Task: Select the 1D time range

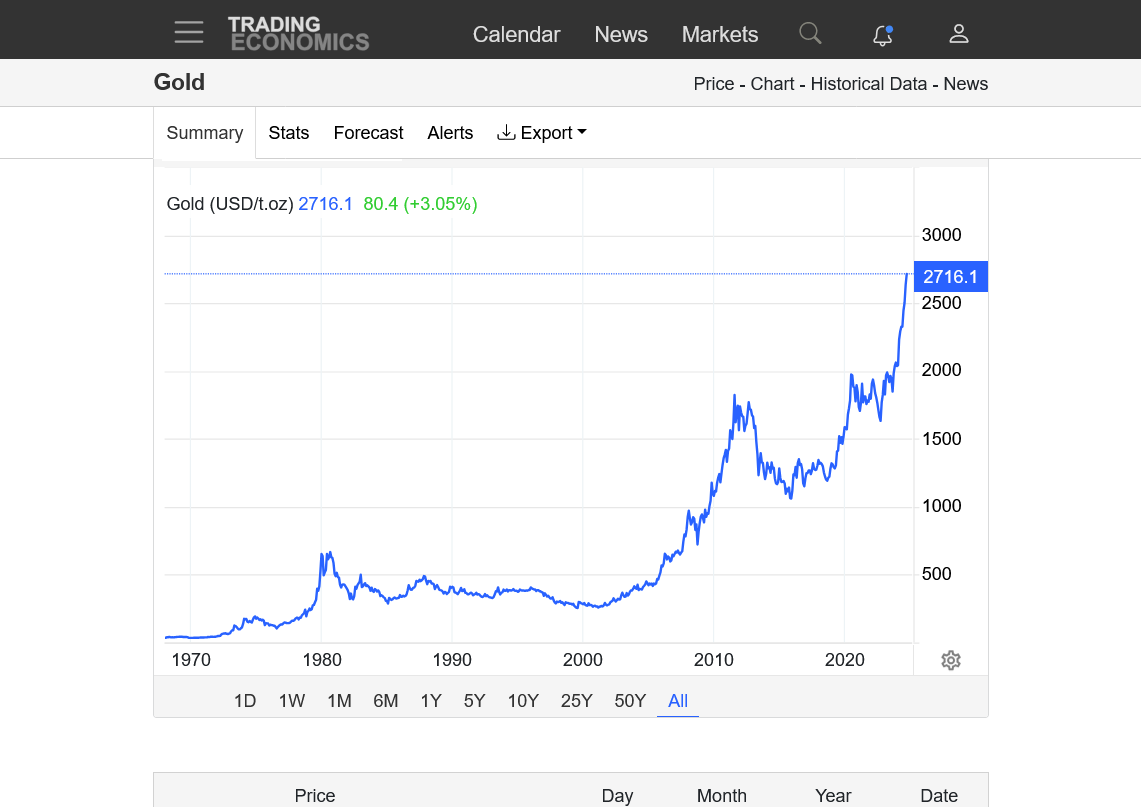Action: [245, 701]
